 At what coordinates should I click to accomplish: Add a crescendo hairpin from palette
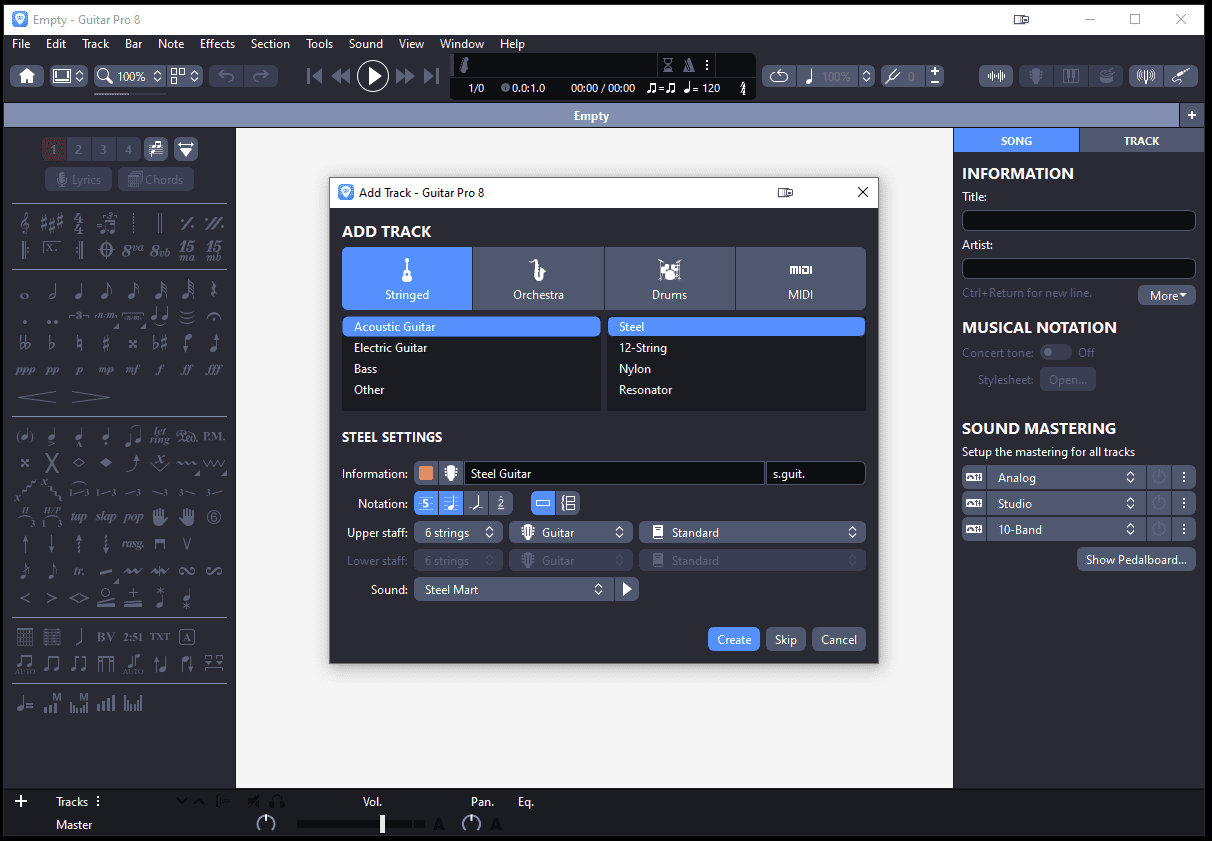pyautogui.click(x=36, y=397)
